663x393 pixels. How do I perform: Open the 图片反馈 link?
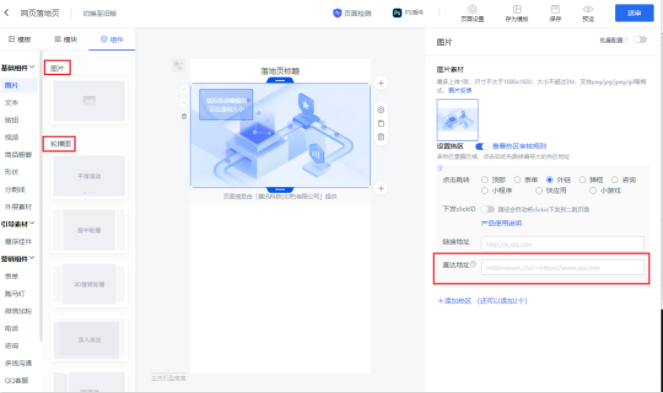pos(460,90)
